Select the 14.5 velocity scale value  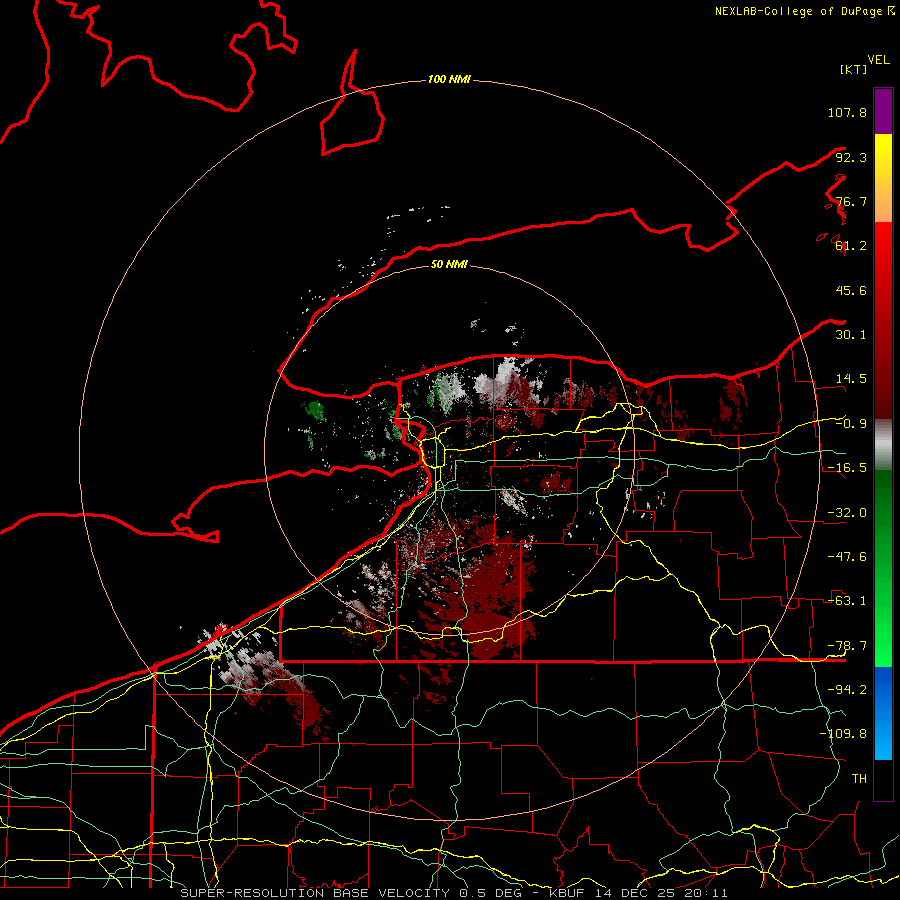851,379
